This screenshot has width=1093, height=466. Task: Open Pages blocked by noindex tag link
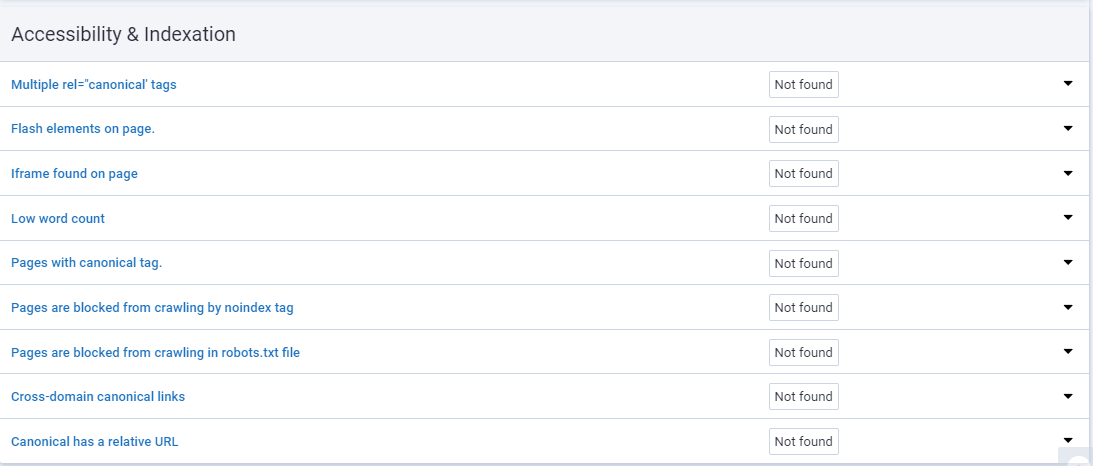(152, 308)
